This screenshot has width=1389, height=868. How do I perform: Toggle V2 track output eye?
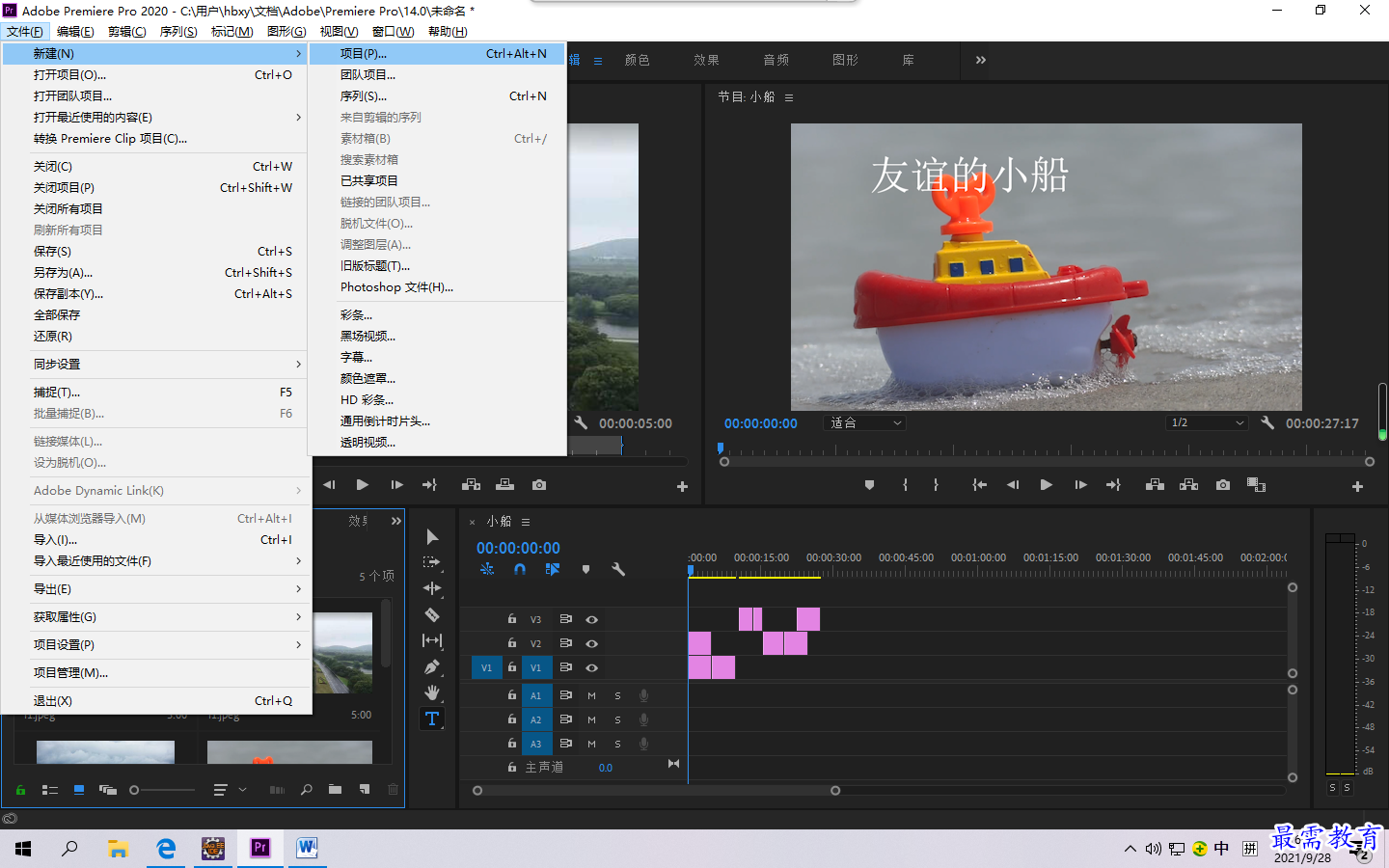(591, 643)
